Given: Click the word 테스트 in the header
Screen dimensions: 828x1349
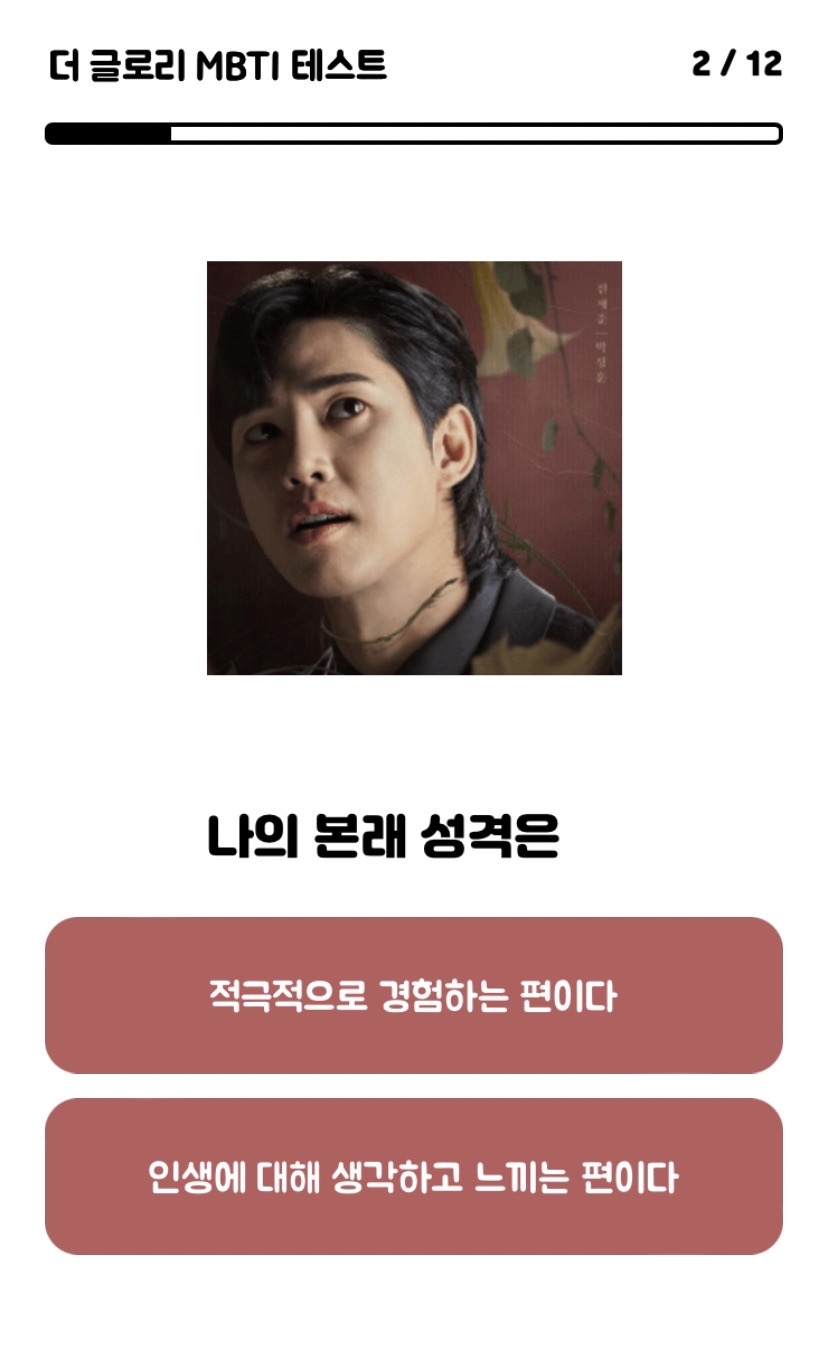Looking at the screenshot, I should coord(340,66).
